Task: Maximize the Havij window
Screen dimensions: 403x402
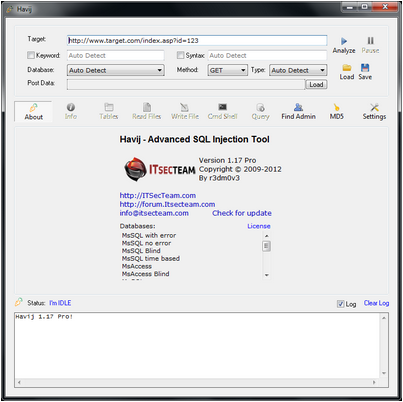Action: click(x=365, y=7)
